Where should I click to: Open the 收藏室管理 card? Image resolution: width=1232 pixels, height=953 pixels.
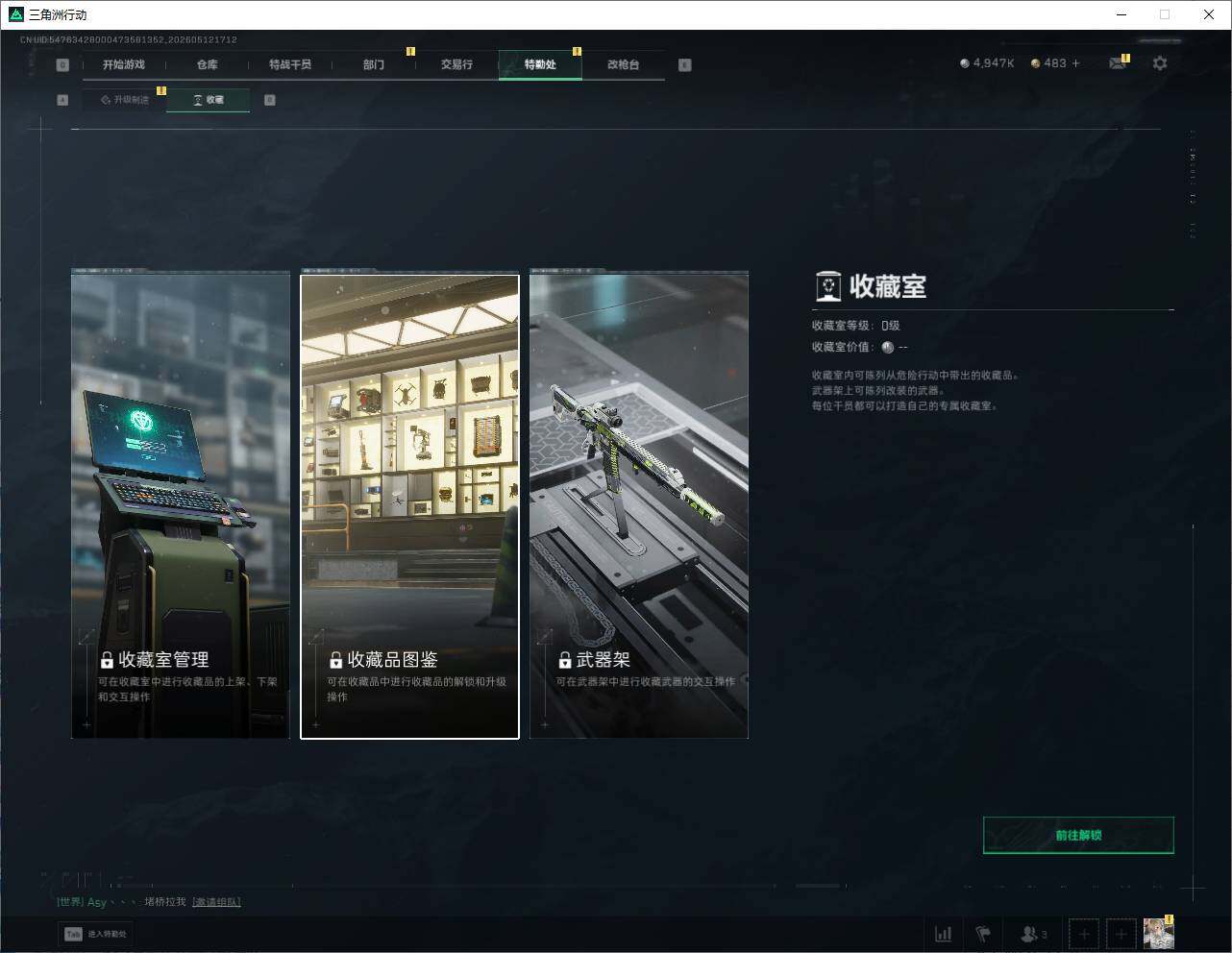tap(181, 505)
